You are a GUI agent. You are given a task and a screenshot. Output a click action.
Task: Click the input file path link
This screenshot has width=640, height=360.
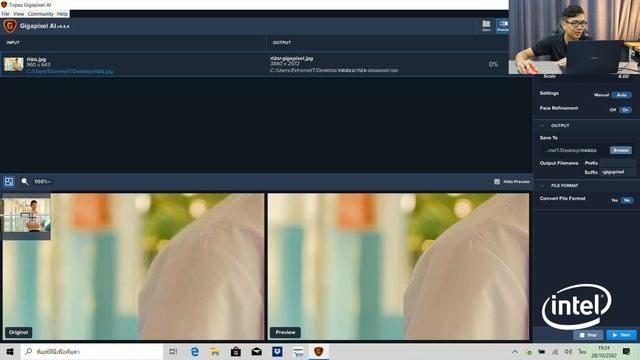[70, 71]
